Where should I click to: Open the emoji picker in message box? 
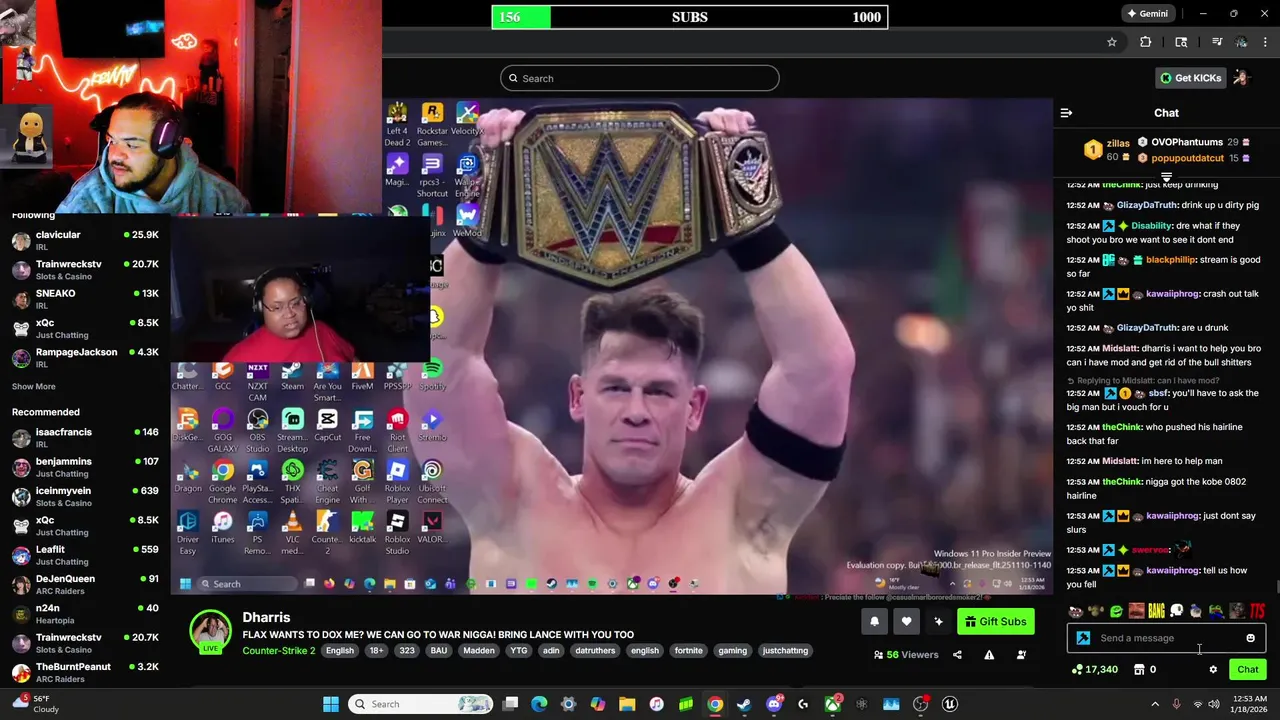(x=1250, y=638)
